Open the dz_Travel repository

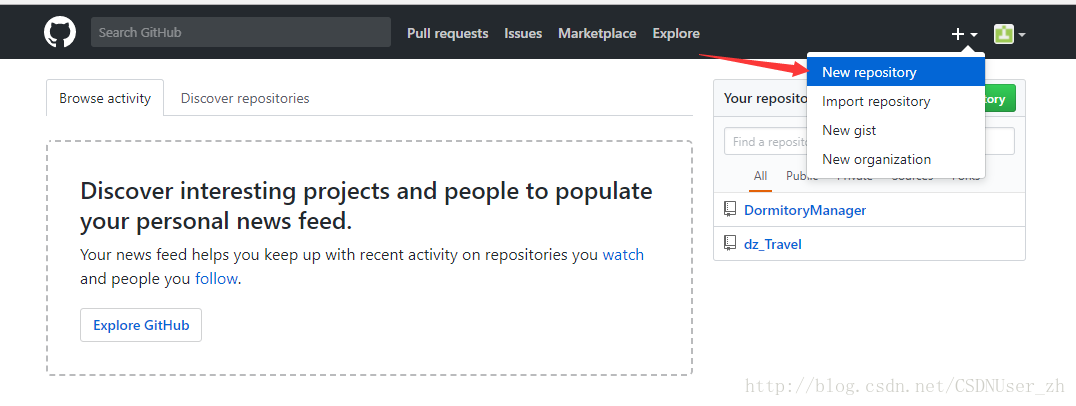pos(773,243)
